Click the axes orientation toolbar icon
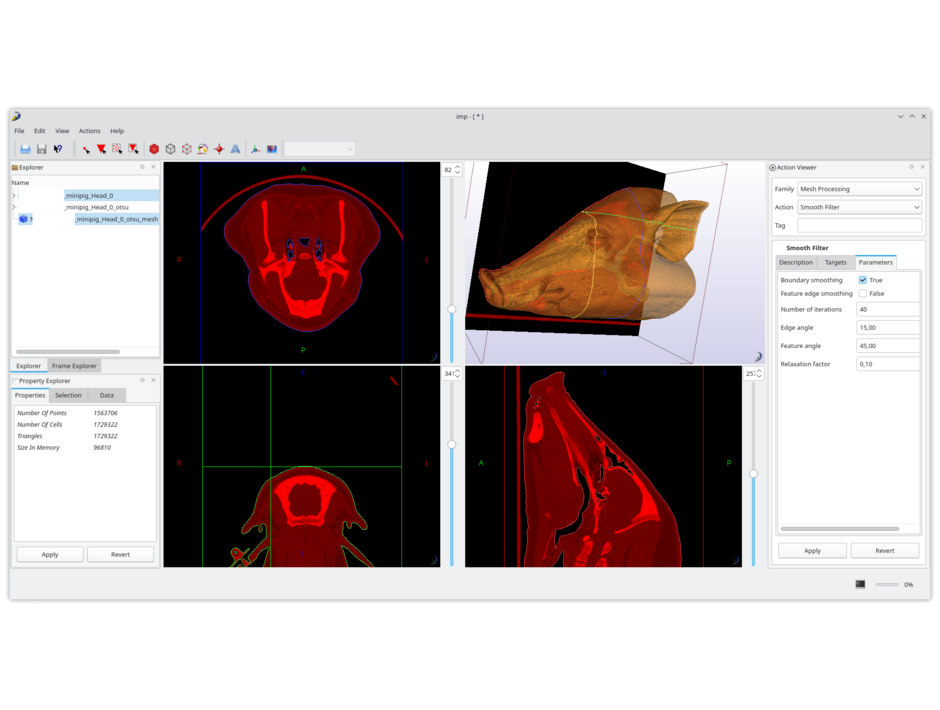This screenshot has height=710, width=940. (x=254, y=148)
